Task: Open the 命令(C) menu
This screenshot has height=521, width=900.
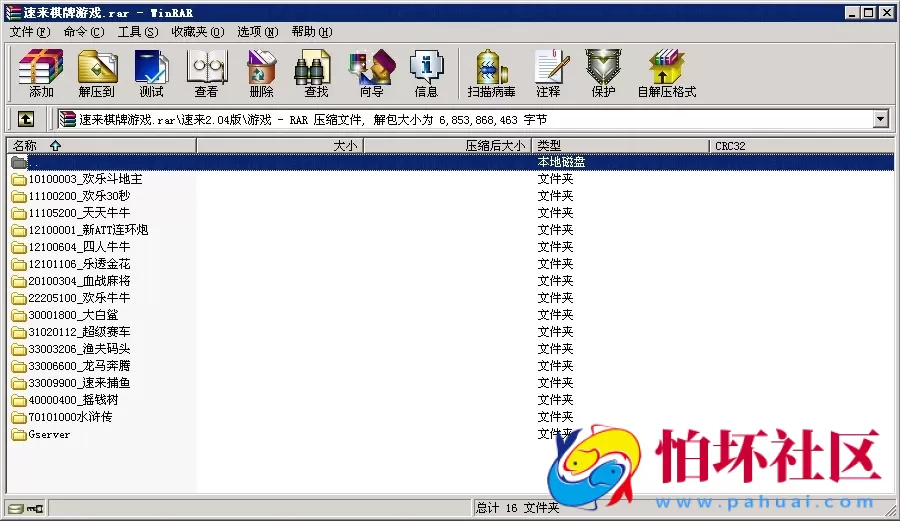Action: (x=84, y=32)
